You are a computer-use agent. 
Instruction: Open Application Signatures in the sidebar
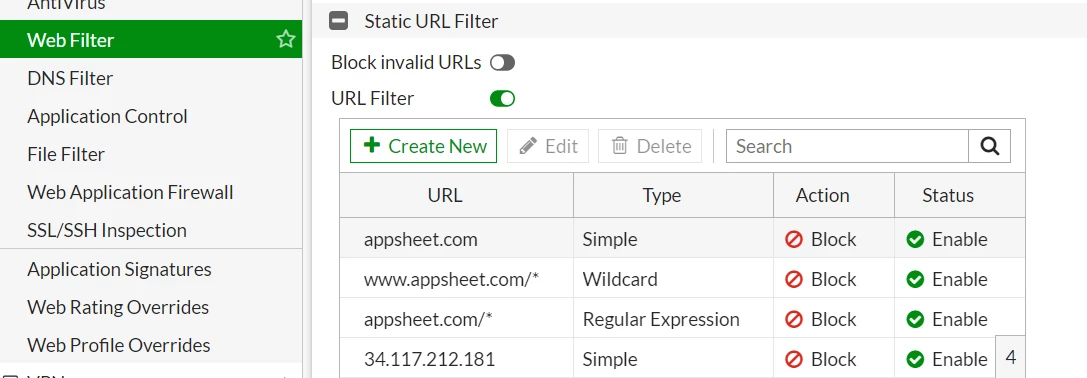[x=150, y=268]
